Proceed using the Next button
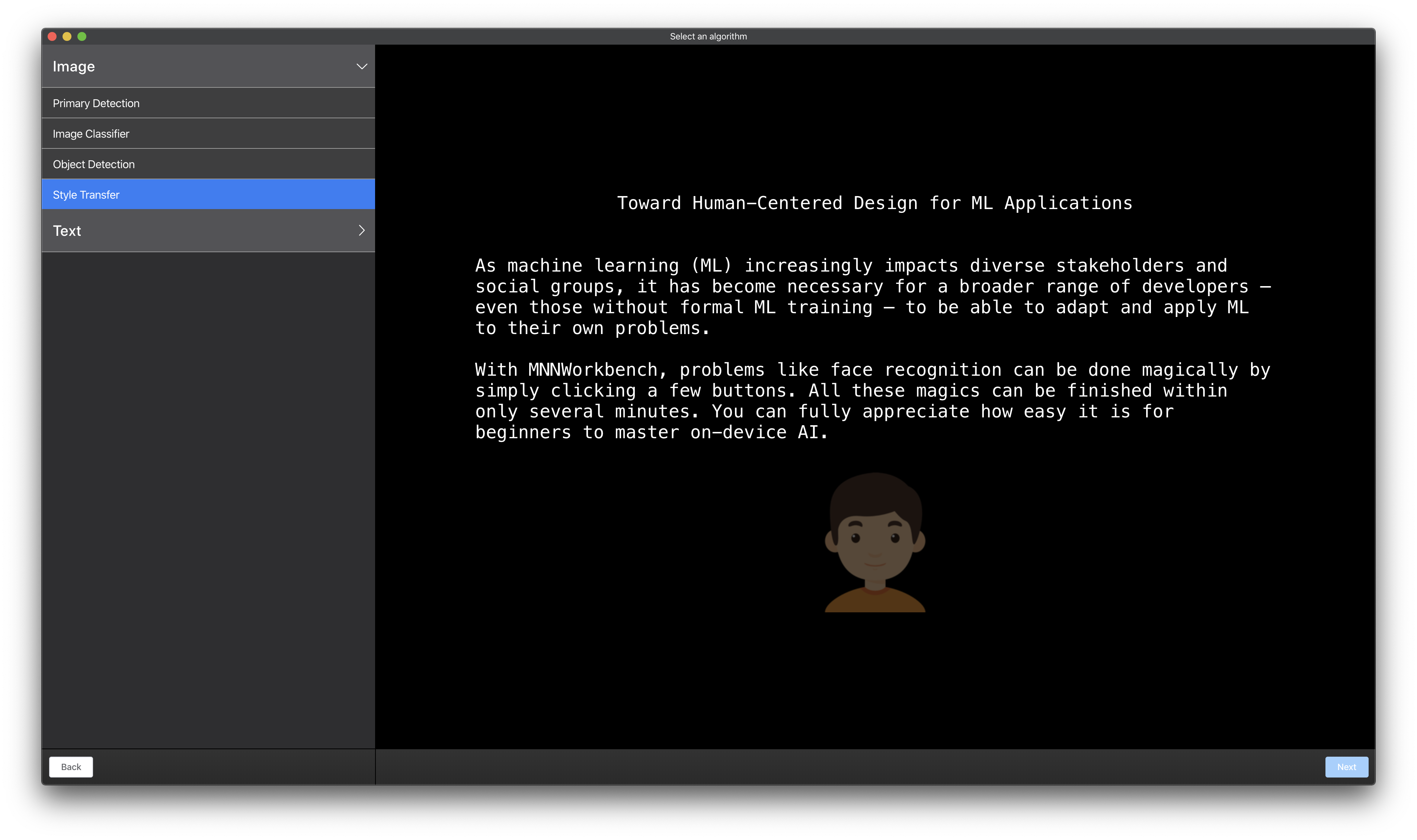Image resolution: width=1417 pixels, height=840 pixels. [1346, 766]
